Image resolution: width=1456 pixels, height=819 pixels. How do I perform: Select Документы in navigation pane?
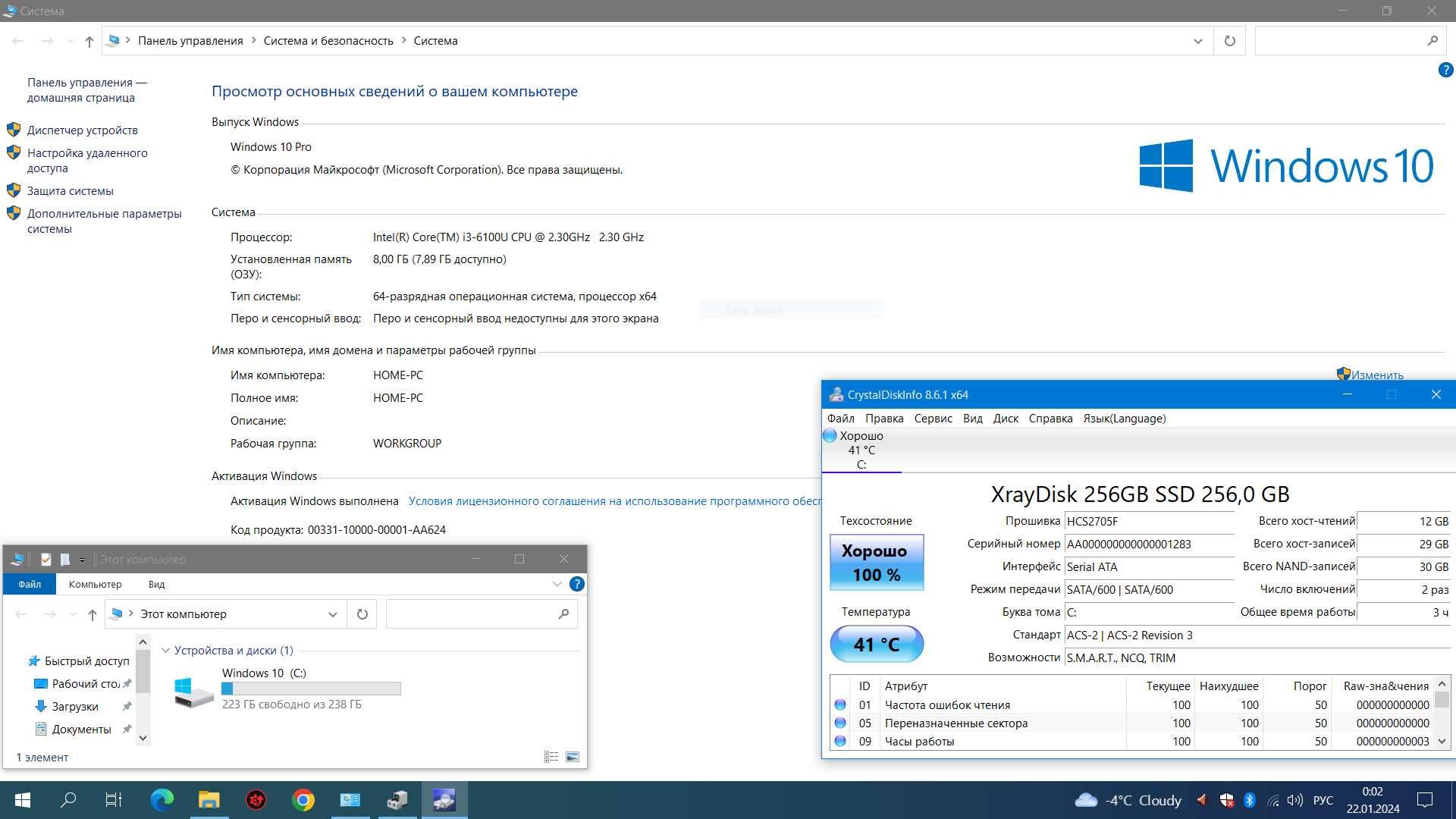pos(81,730)
